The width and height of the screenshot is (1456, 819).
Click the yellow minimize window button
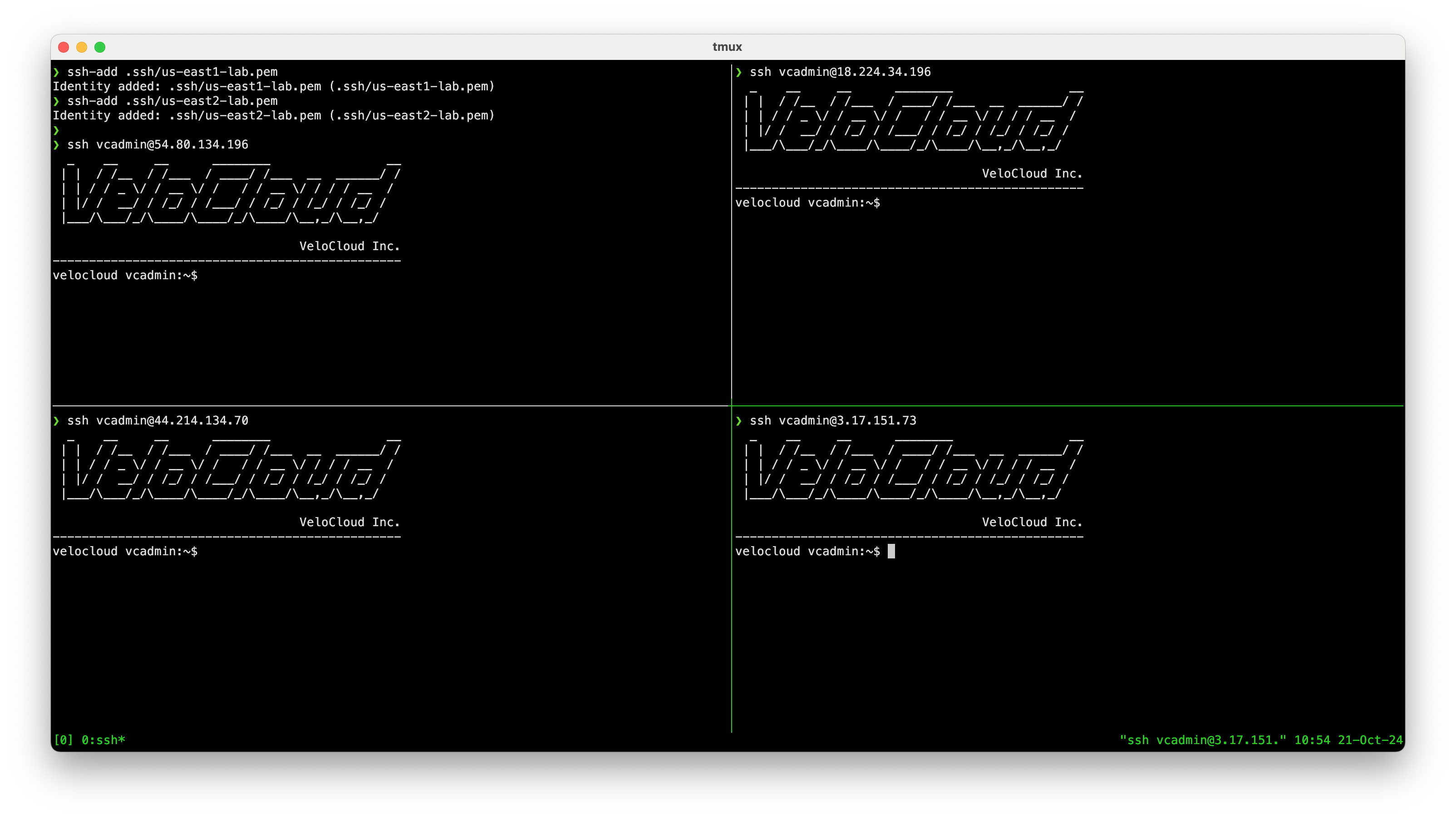pos(82,47)
